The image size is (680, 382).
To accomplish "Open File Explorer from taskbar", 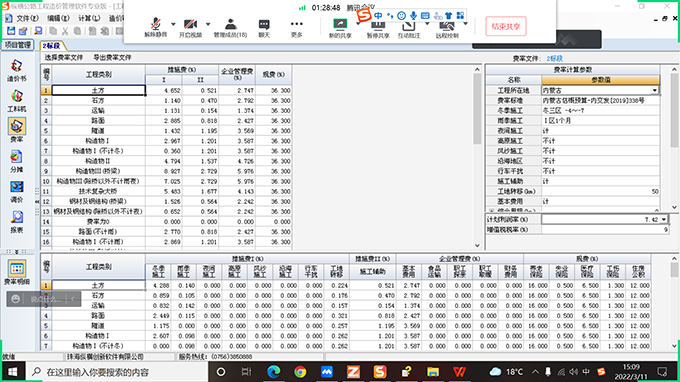I will tap(432, 372).
